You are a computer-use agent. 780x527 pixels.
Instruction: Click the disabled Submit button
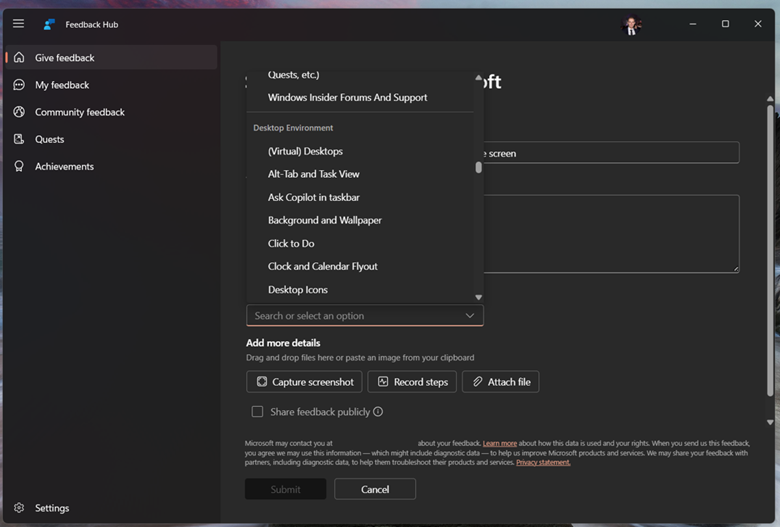click(286, 489)
